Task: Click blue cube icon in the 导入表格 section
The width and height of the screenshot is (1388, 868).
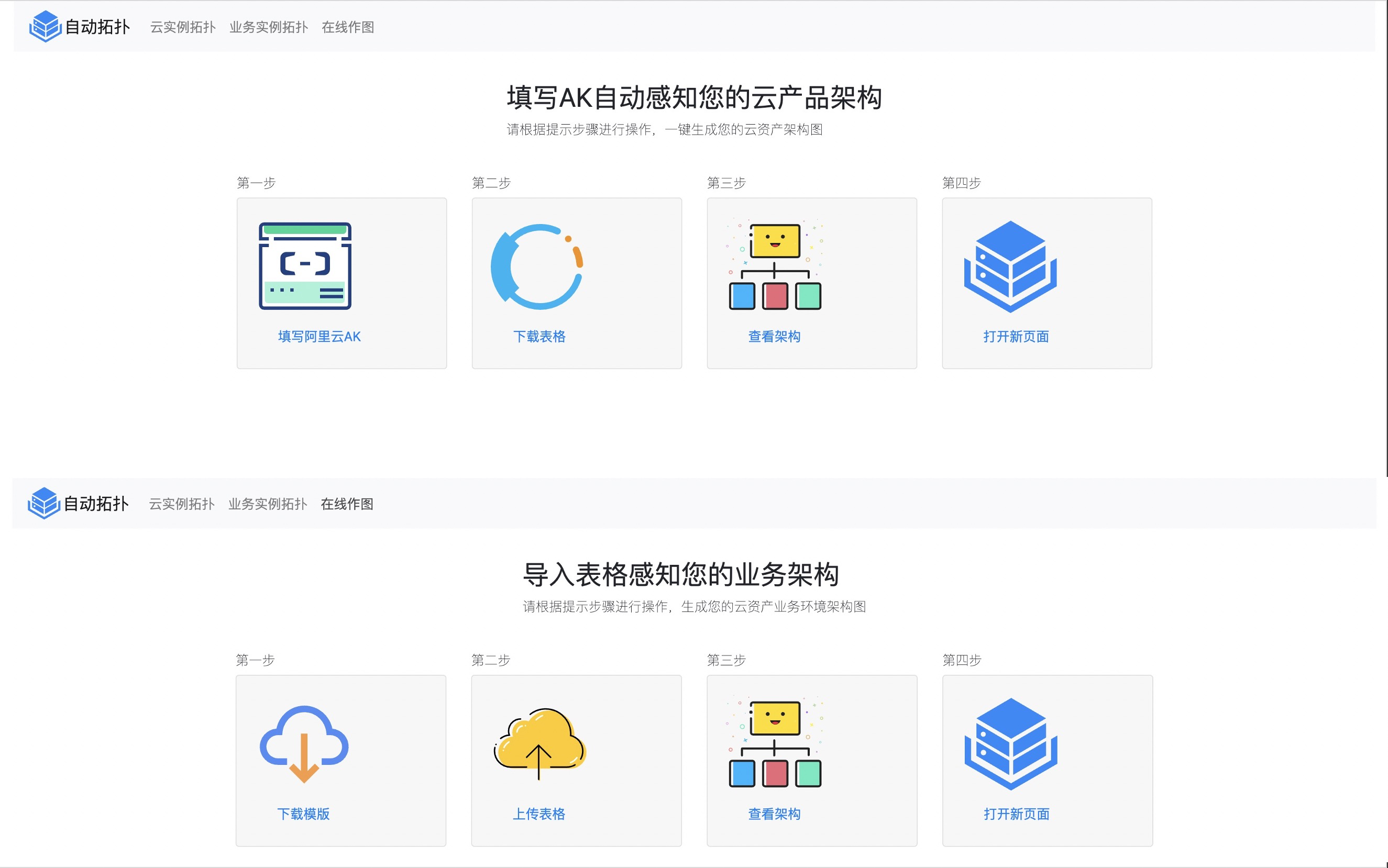Action: pyautogui.click(x=1011, y=744)
